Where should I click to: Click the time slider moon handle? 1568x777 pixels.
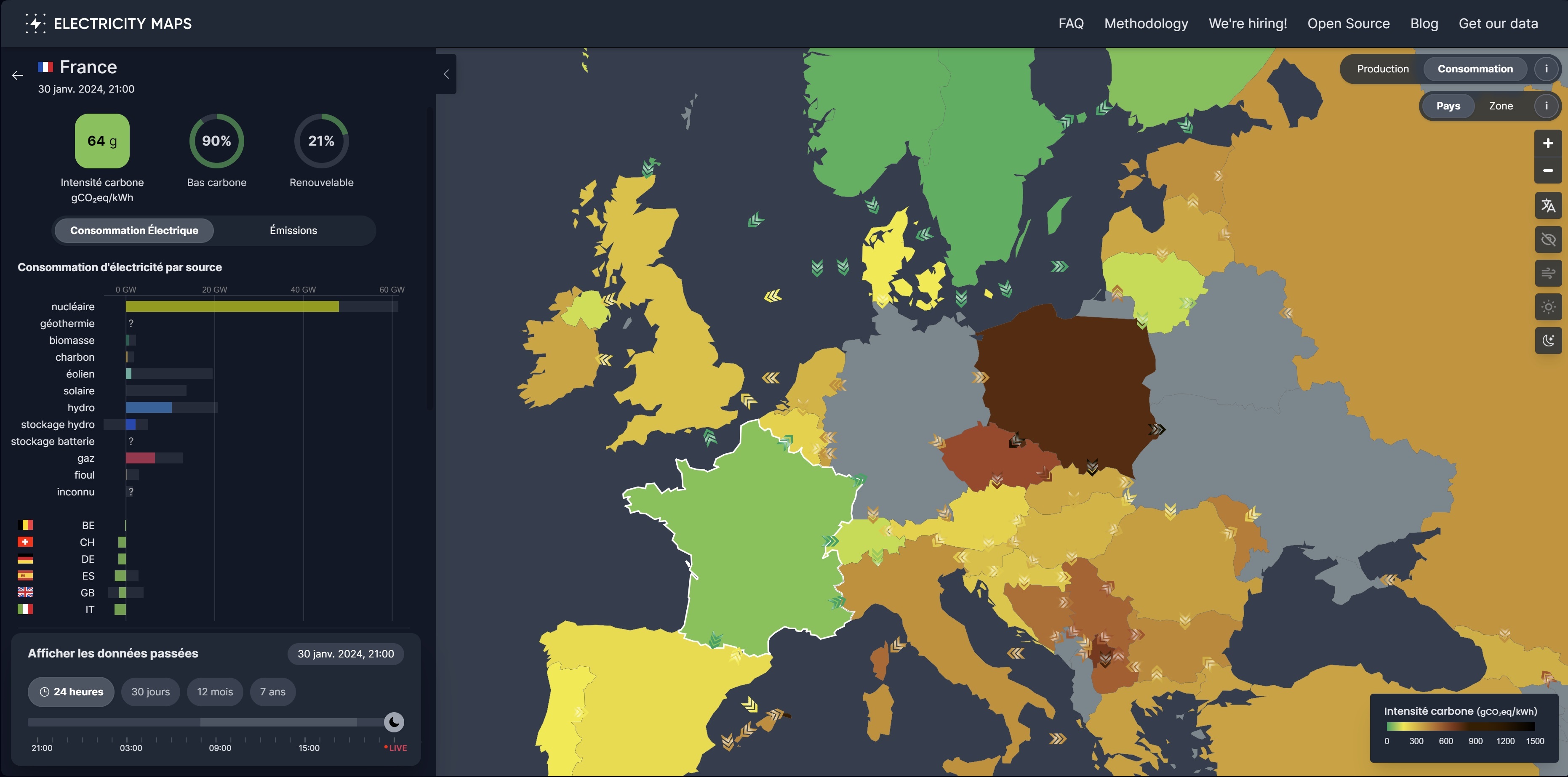pos(394,722)
